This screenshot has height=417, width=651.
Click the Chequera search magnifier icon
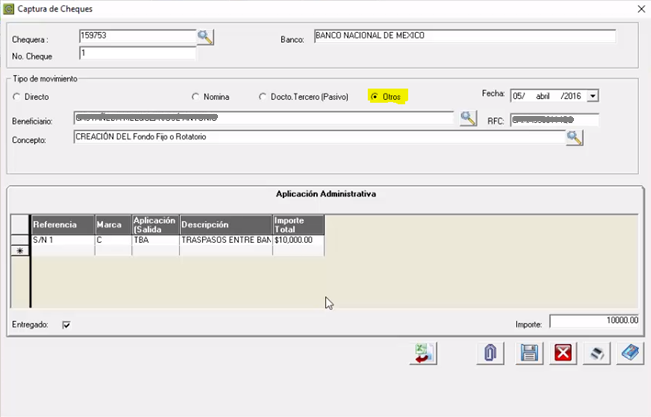205,37
